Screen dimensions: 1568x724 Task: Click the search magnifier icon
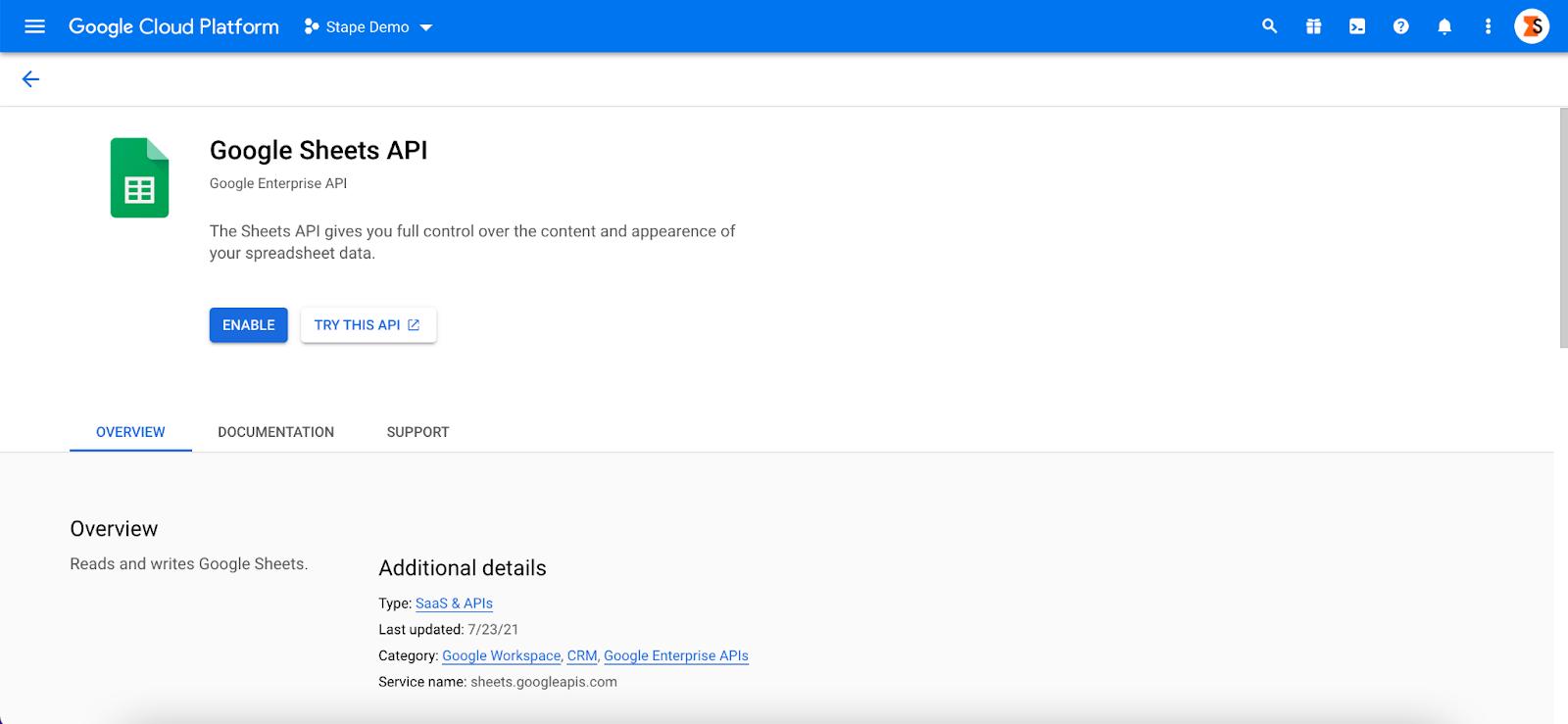[1269, 26]
